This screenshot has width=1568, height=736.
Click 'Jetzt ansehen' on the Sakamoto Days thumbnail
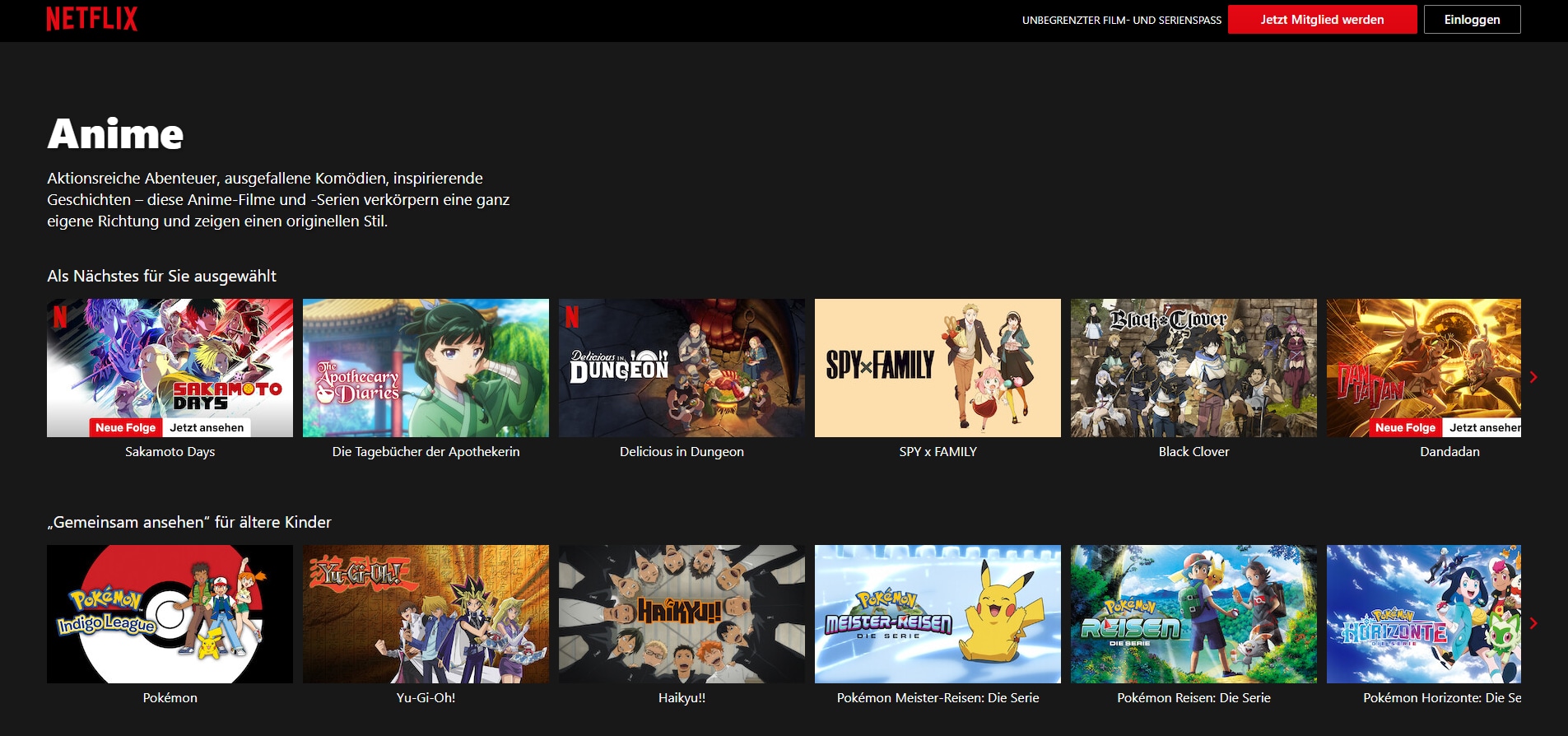(x=207, y=427)
